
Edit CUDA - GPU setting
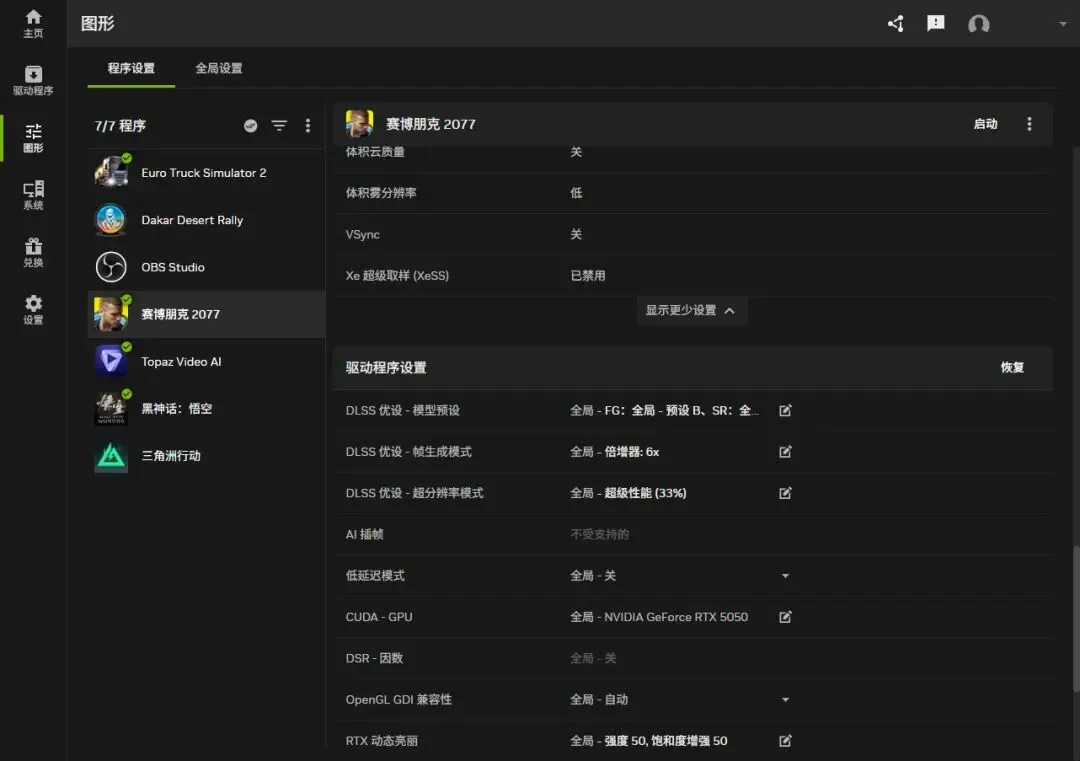click(785, 617)
